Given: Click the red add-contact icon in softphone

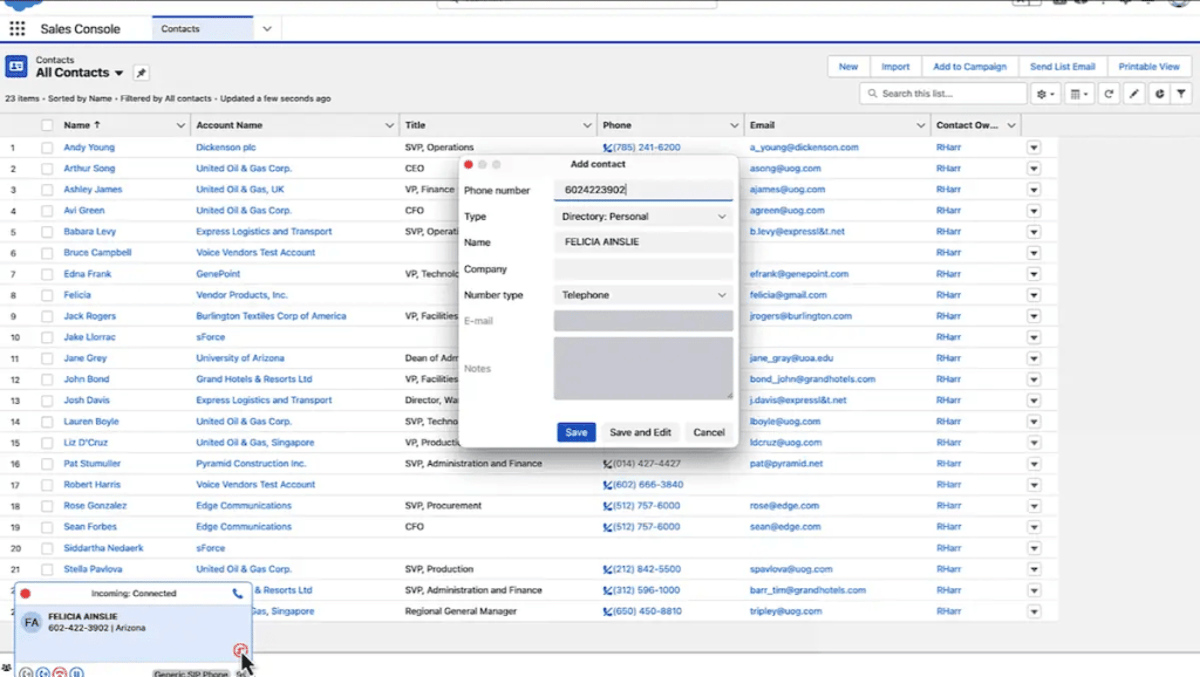Looking at the screenshot, I should tap(240, 651).
